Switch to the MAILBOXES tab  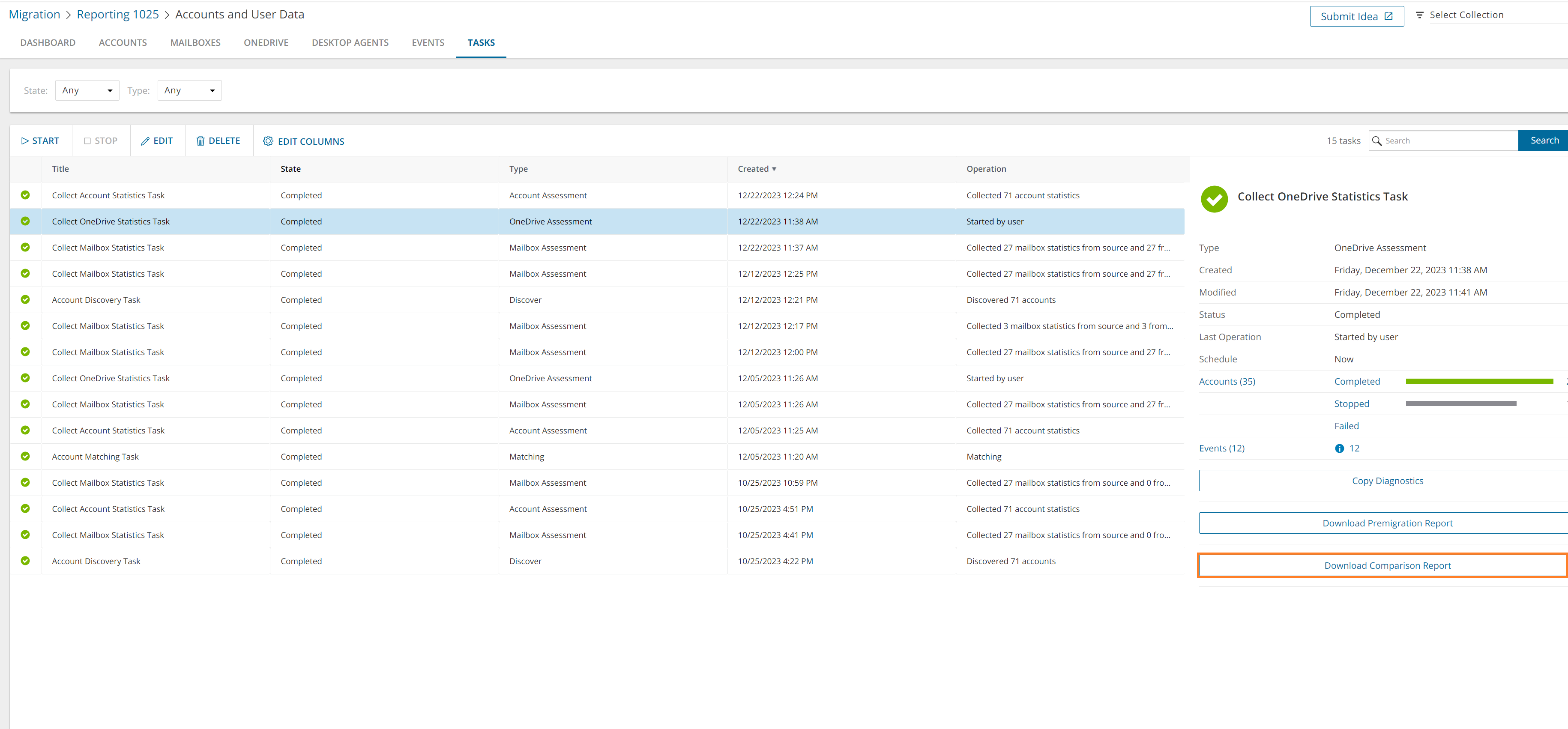195,42
